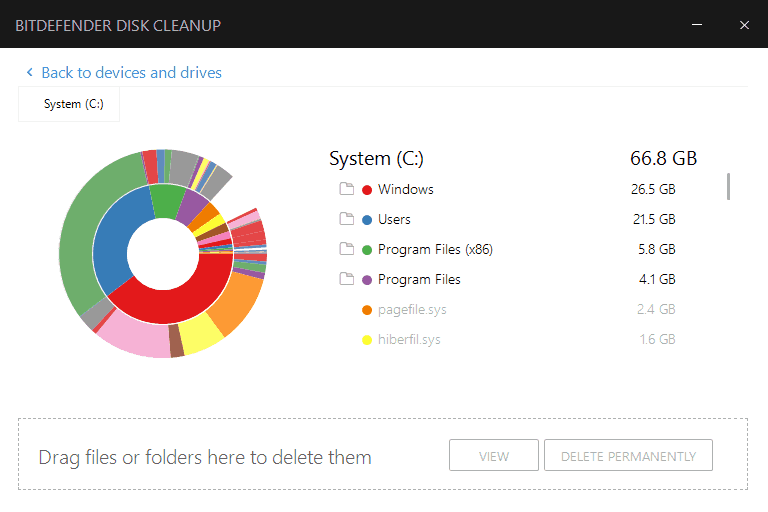The height and width of the screenshot is (512, 768).
Task: Click the Drag files here drop zone
Action: point(383,454)
